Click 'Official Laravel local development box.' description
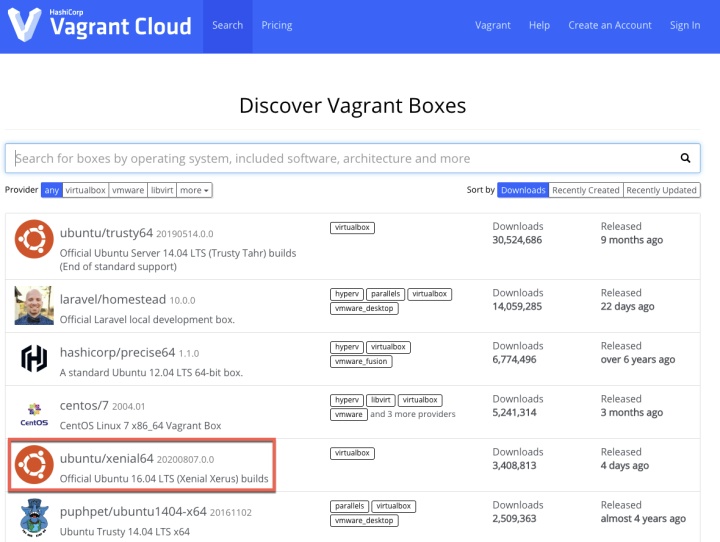The width and height of the screenshot is (720, 542). pos(147,320)
